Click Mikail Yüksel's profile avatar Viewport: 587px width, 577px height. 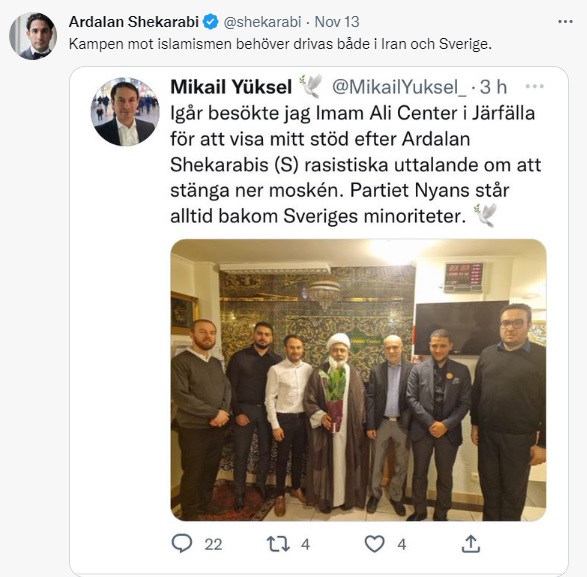125,112
